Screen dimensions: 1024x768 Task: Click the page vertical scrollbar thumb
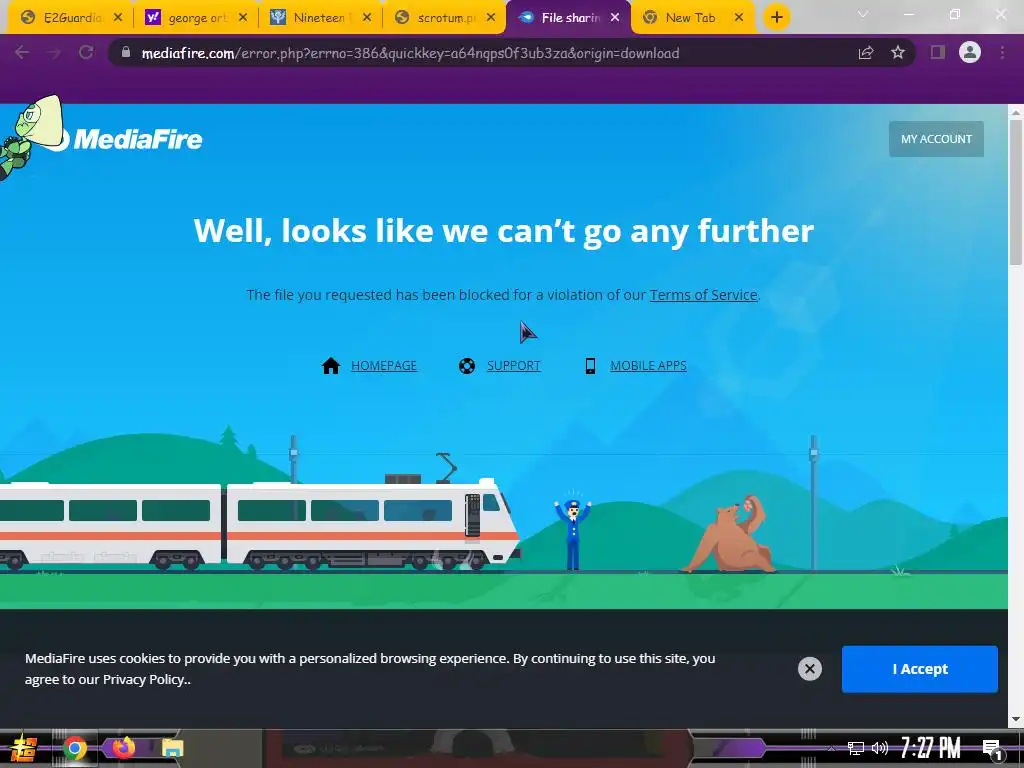[x=1016, y=192]
